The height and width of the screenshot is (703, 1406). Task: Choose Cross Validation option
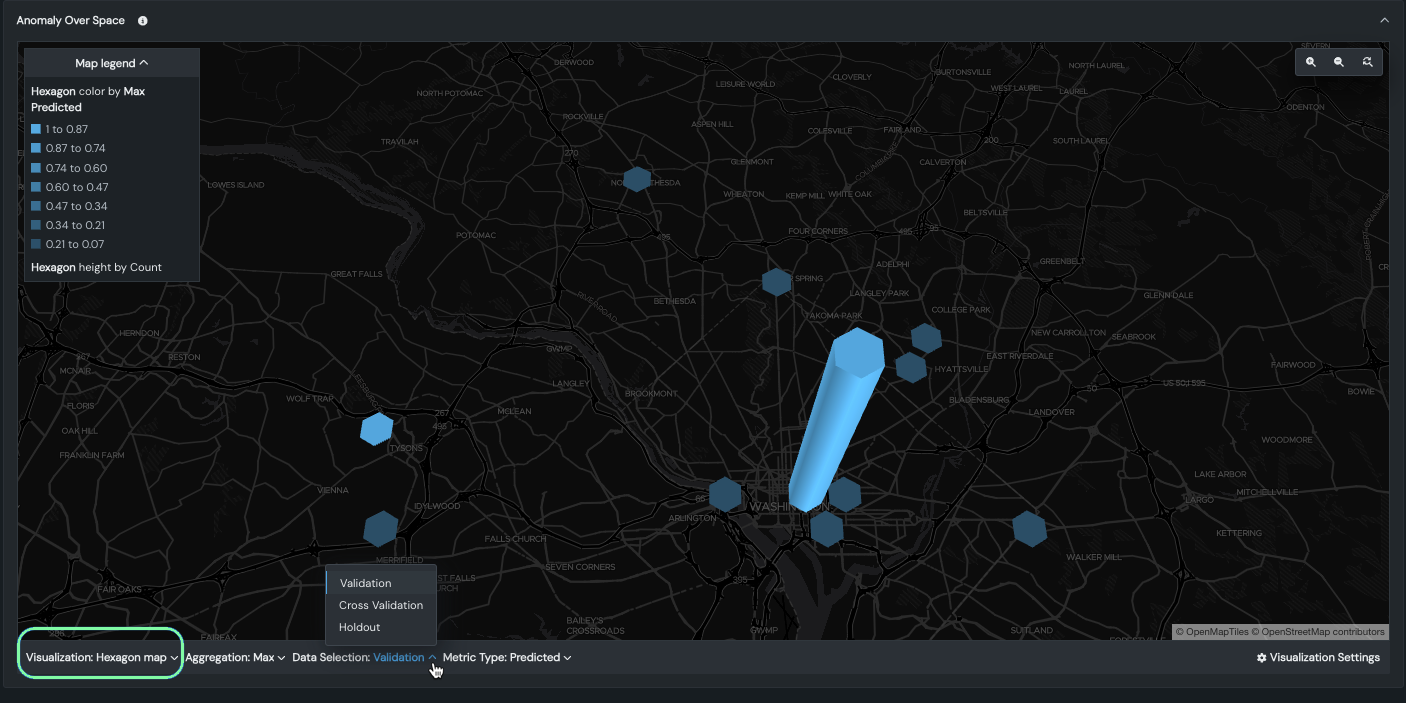click(x=380, y=605)
